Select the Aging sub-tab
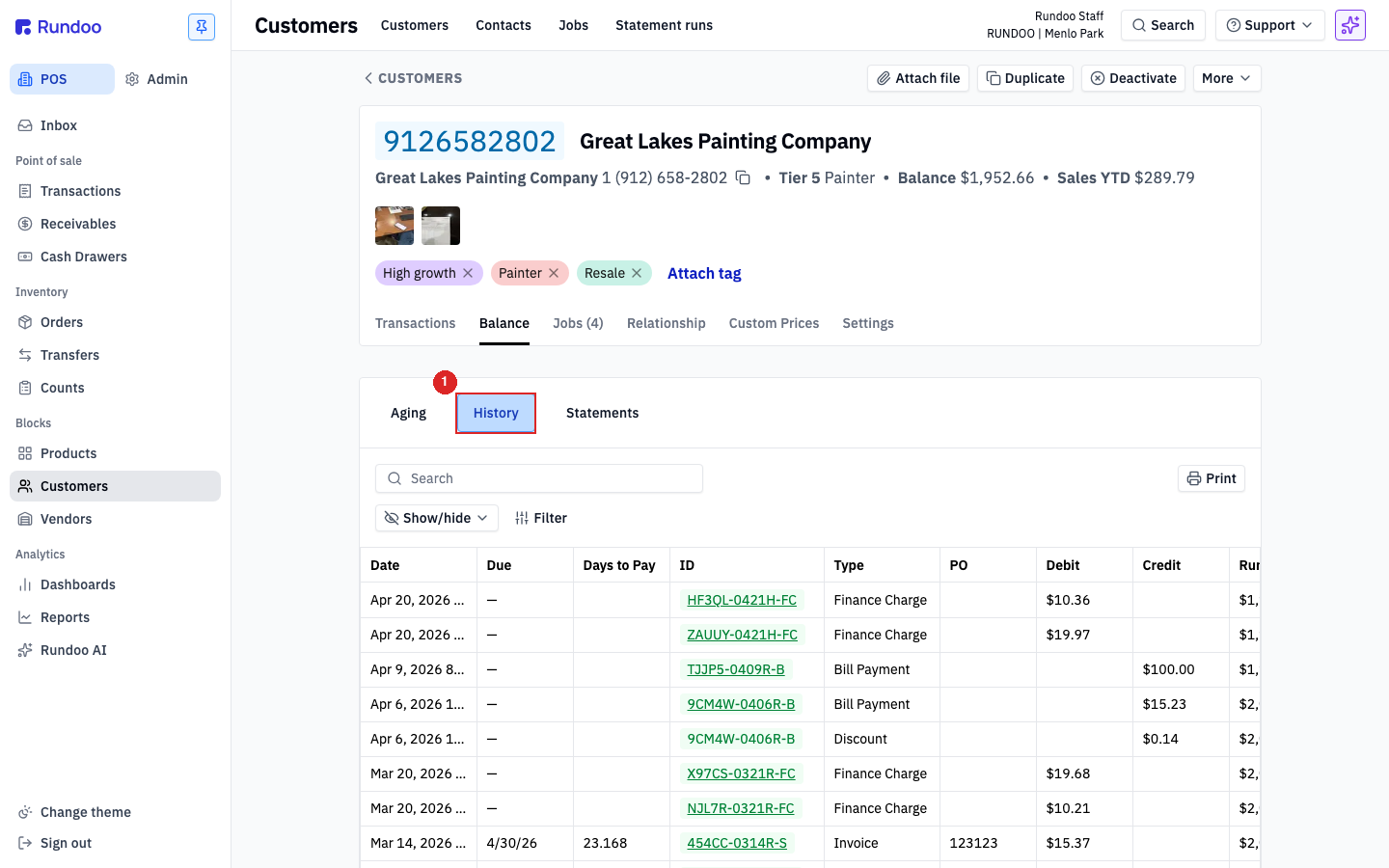This screenshot has width=1389, height=868. tap(408, 413)
